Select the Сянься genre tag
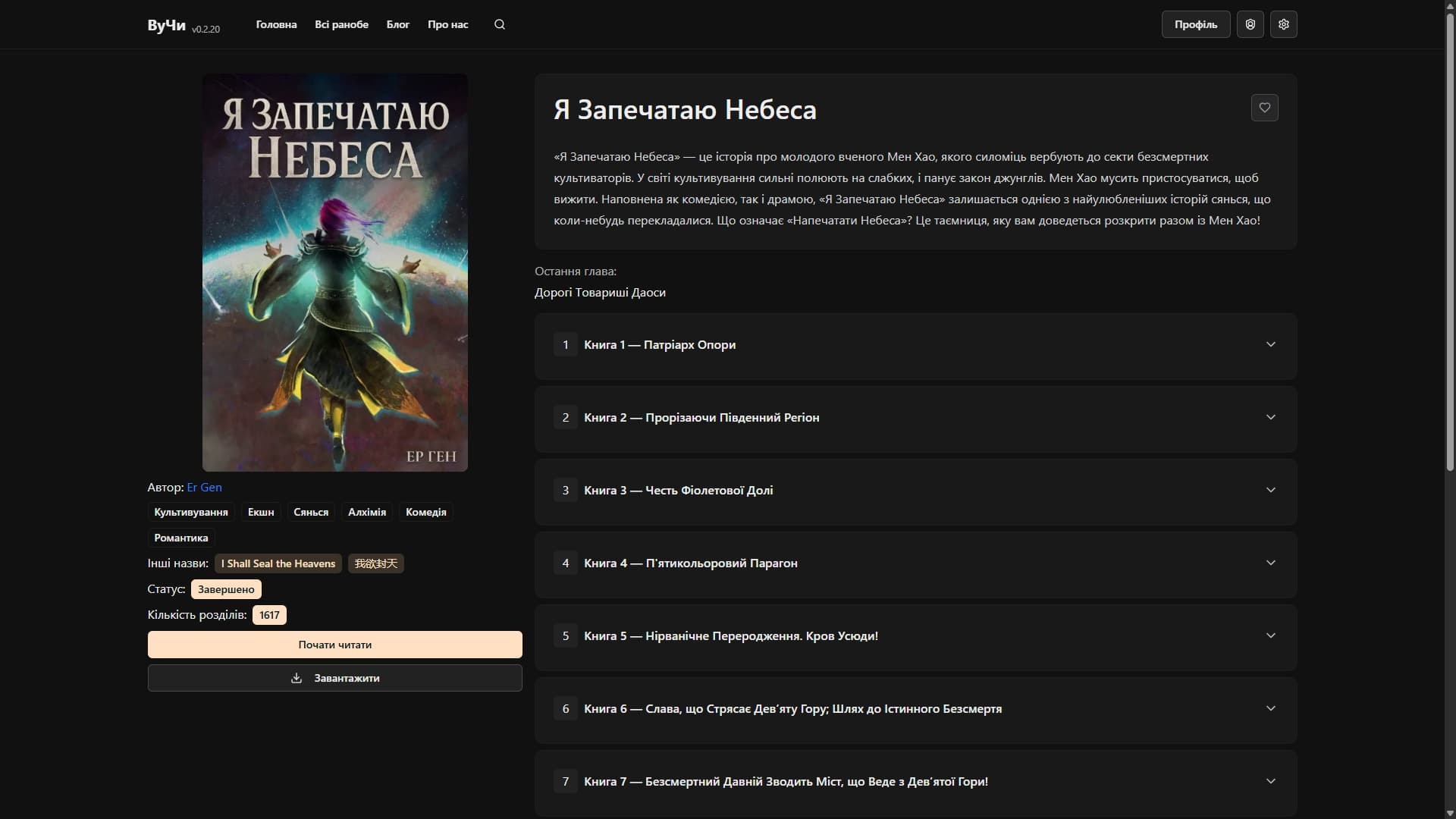 [x=311, y=512]
